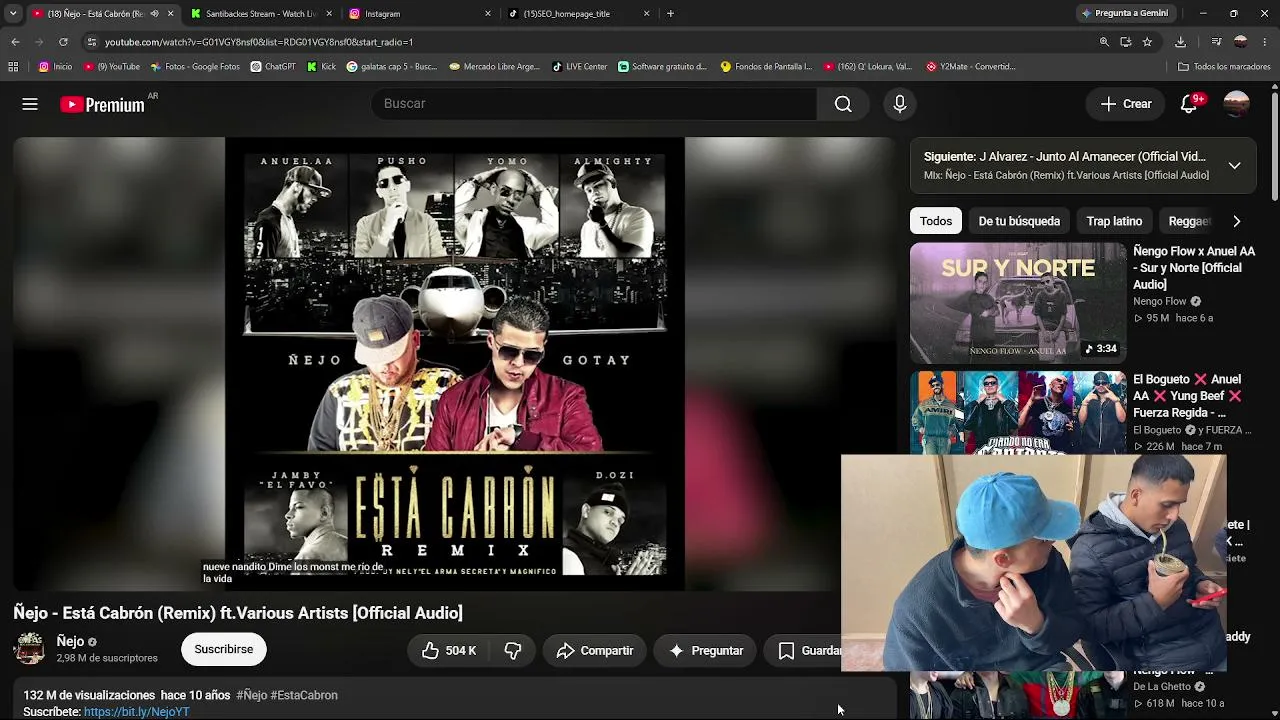This screenshot has height=720, width=1280.
Task: Click the search magnifier button
Action: (x=843, y=104)
